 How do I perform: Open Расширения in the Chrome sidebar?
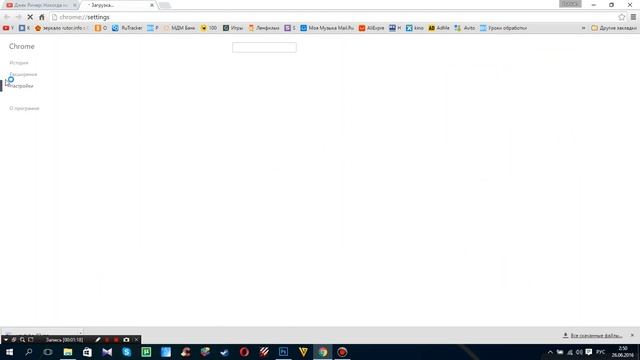[23, 74]
